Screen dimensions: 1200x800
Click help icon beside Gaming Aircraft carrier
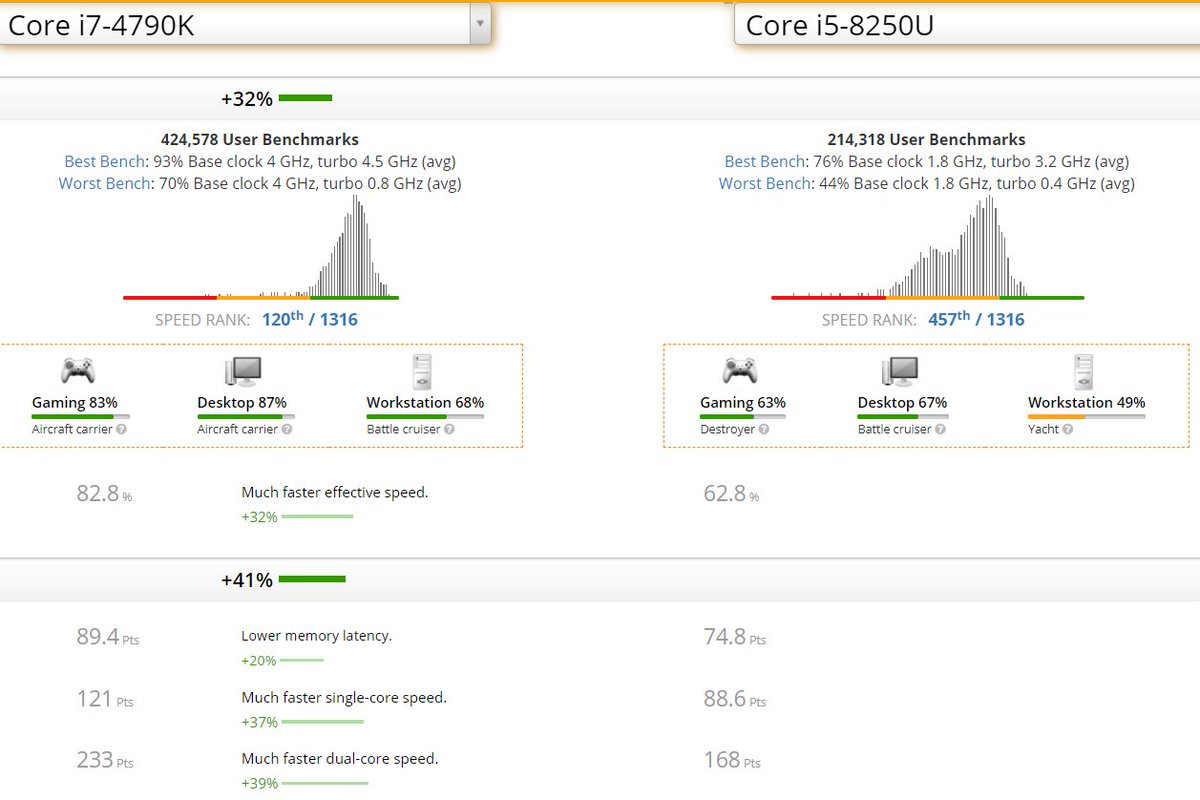pos(121,429)
